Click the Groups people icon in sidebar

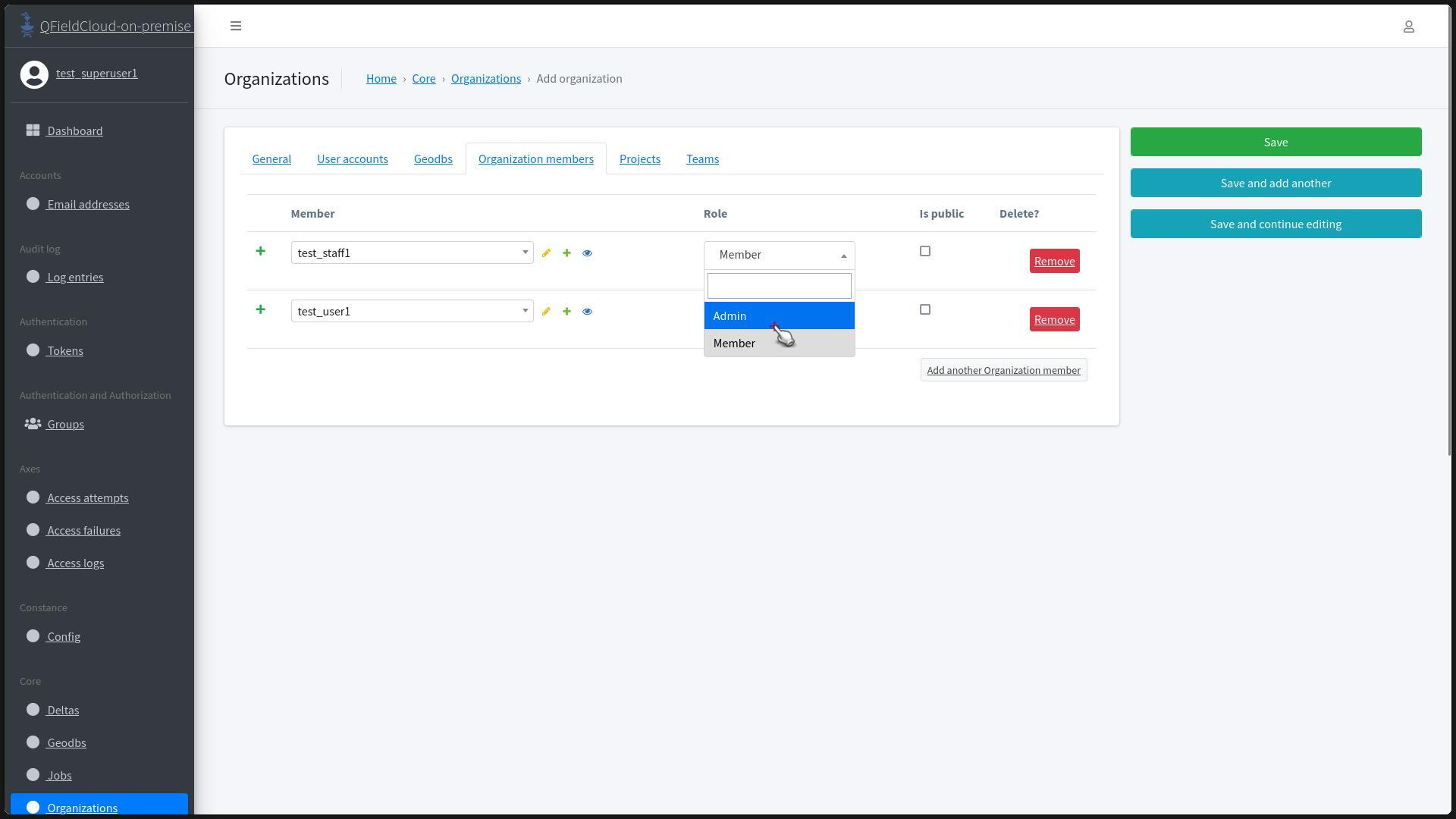[x=33, y=424]
